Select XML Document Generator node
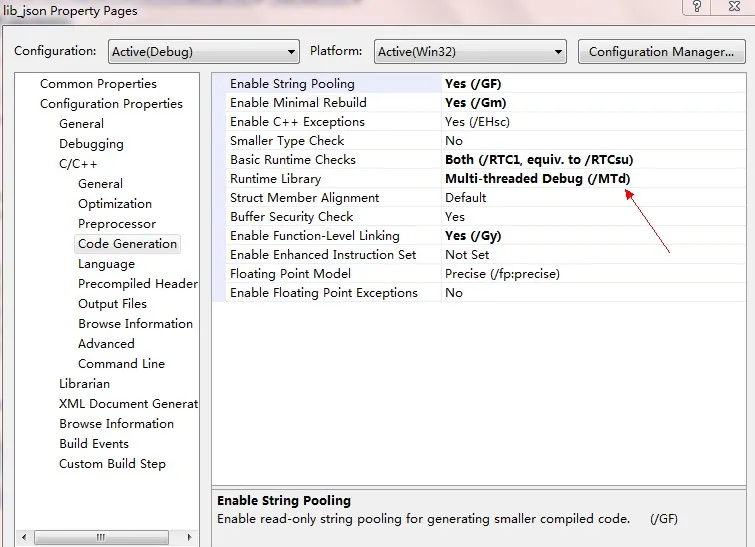 pyautogui.click(x=129, y=404)
